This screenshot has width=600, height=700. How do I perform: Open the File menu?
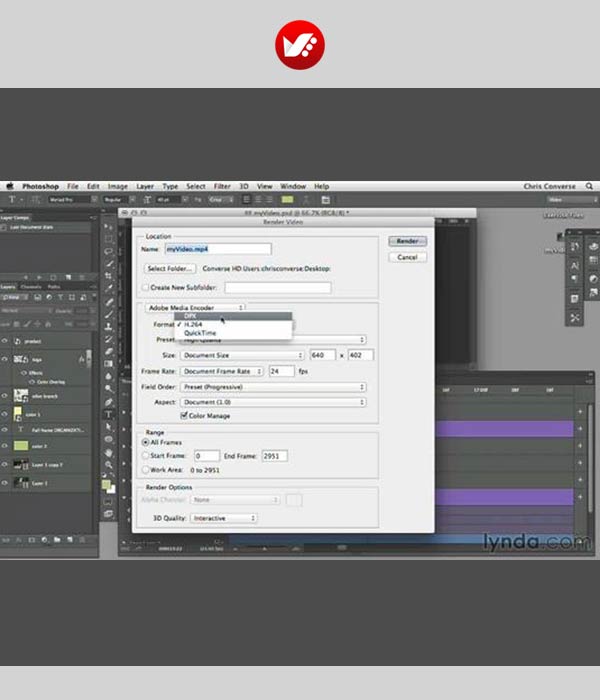pos(73,186)
